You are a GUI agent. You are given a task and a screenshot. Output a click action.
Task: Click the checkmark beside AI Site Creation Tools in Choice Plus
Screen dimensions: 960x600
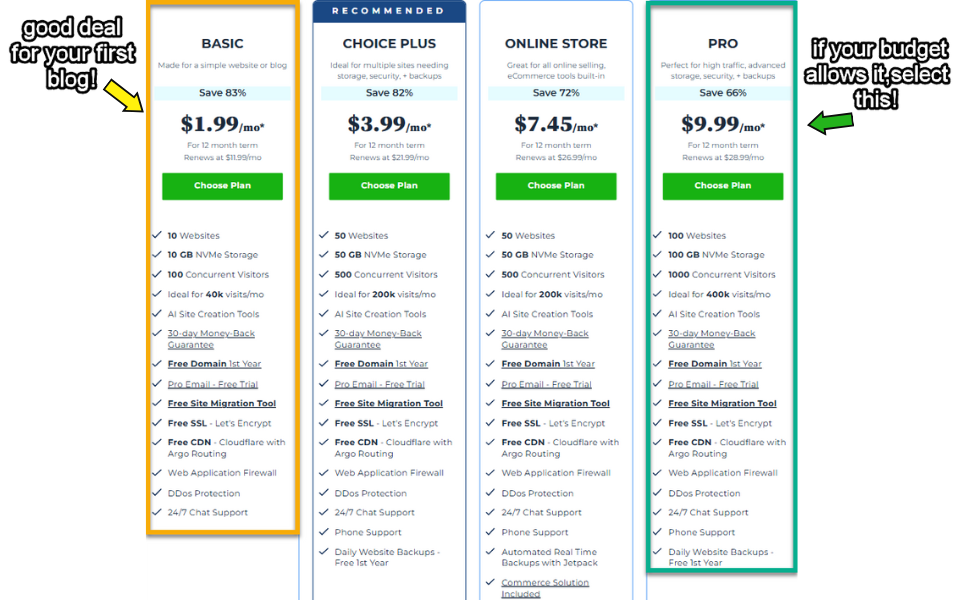pyautogui.click(x=324, y=314)
